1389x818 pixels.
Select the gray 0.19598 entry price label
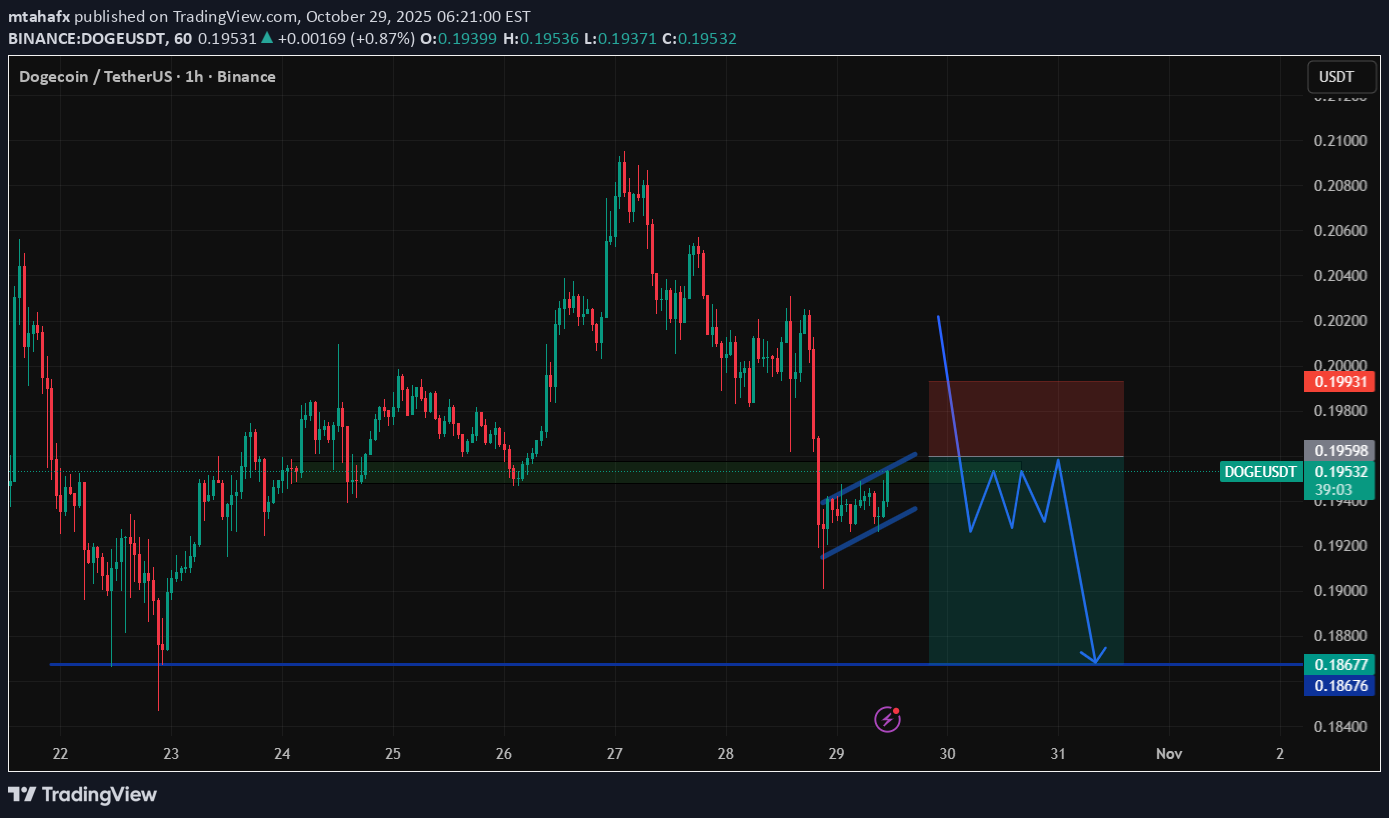click(x=1339, y=450)
